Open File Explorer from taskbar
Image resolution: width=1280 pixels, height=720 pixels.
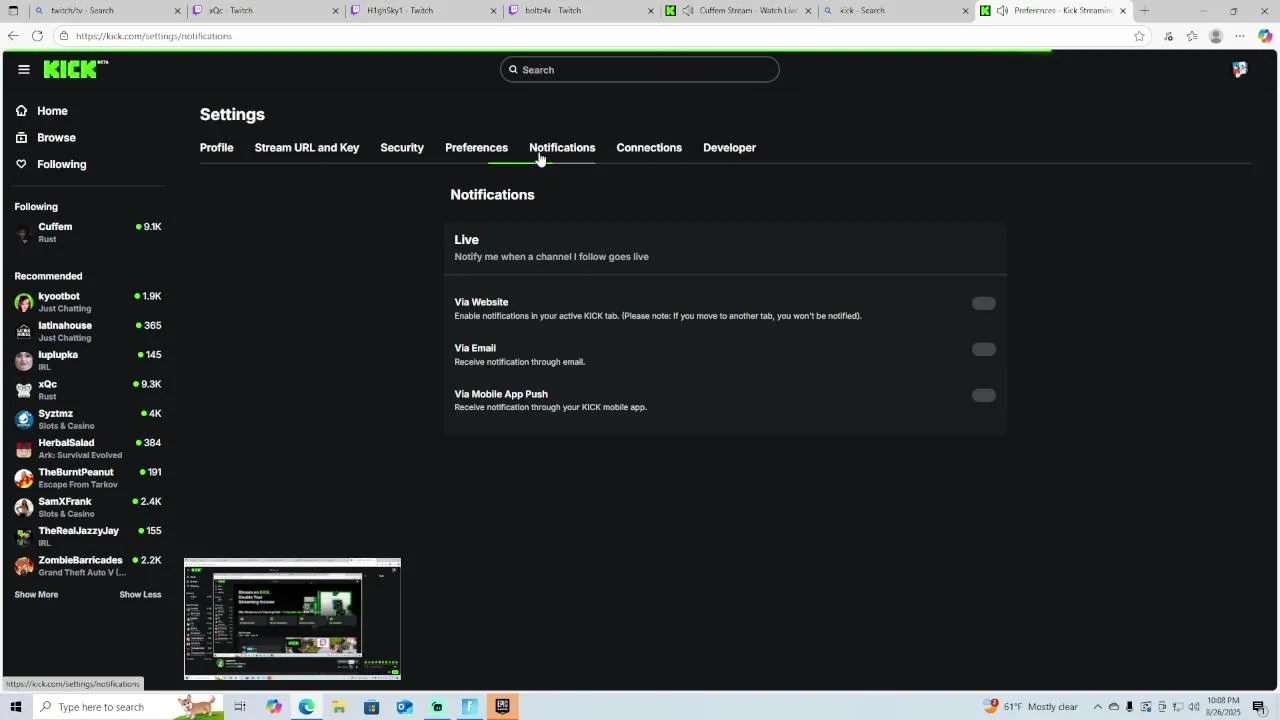(339, 707)
